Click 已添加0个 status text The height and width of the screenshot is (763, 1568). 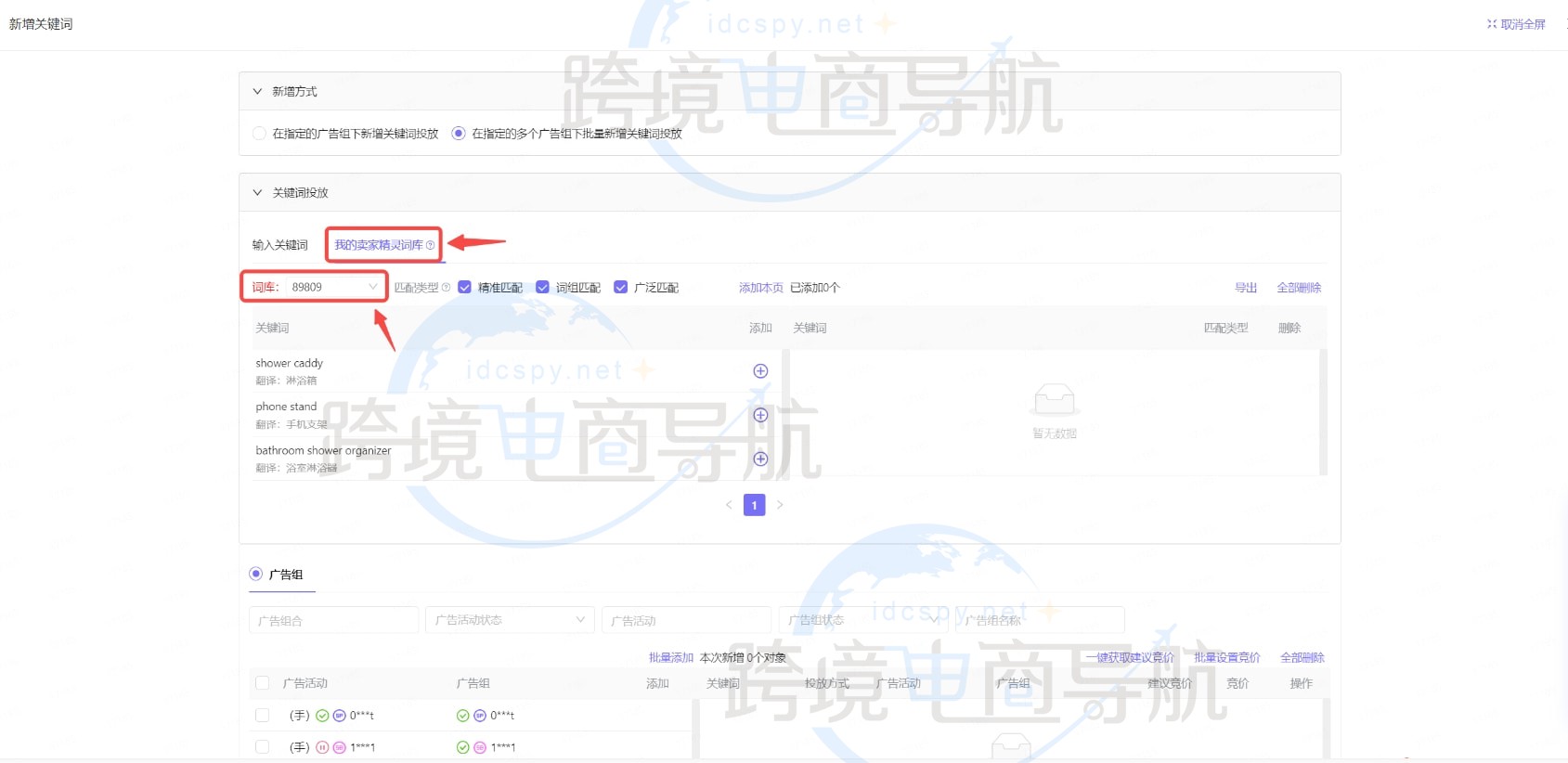tap(815, 288)
